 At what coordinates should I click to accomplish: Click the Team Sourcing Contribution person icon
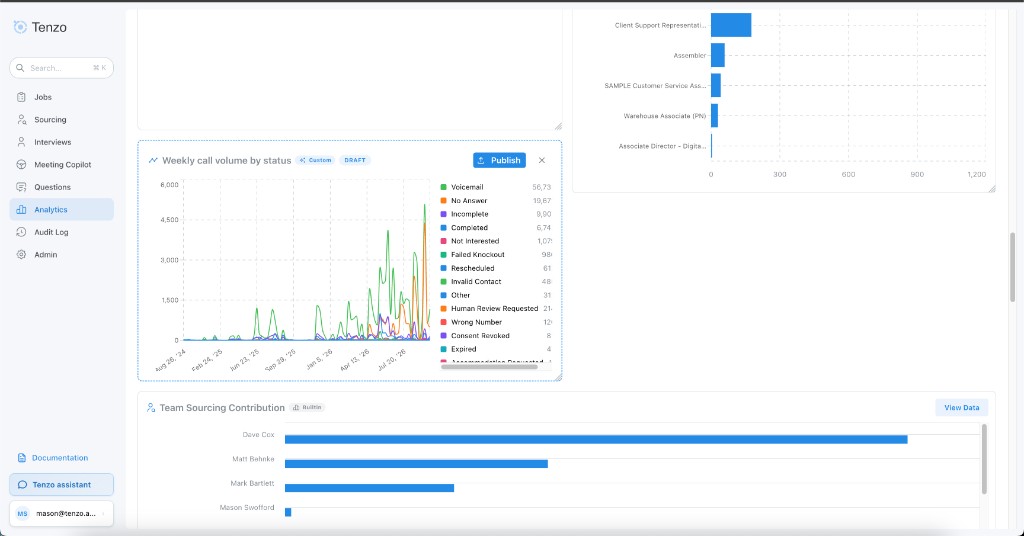tap(151, 407)
